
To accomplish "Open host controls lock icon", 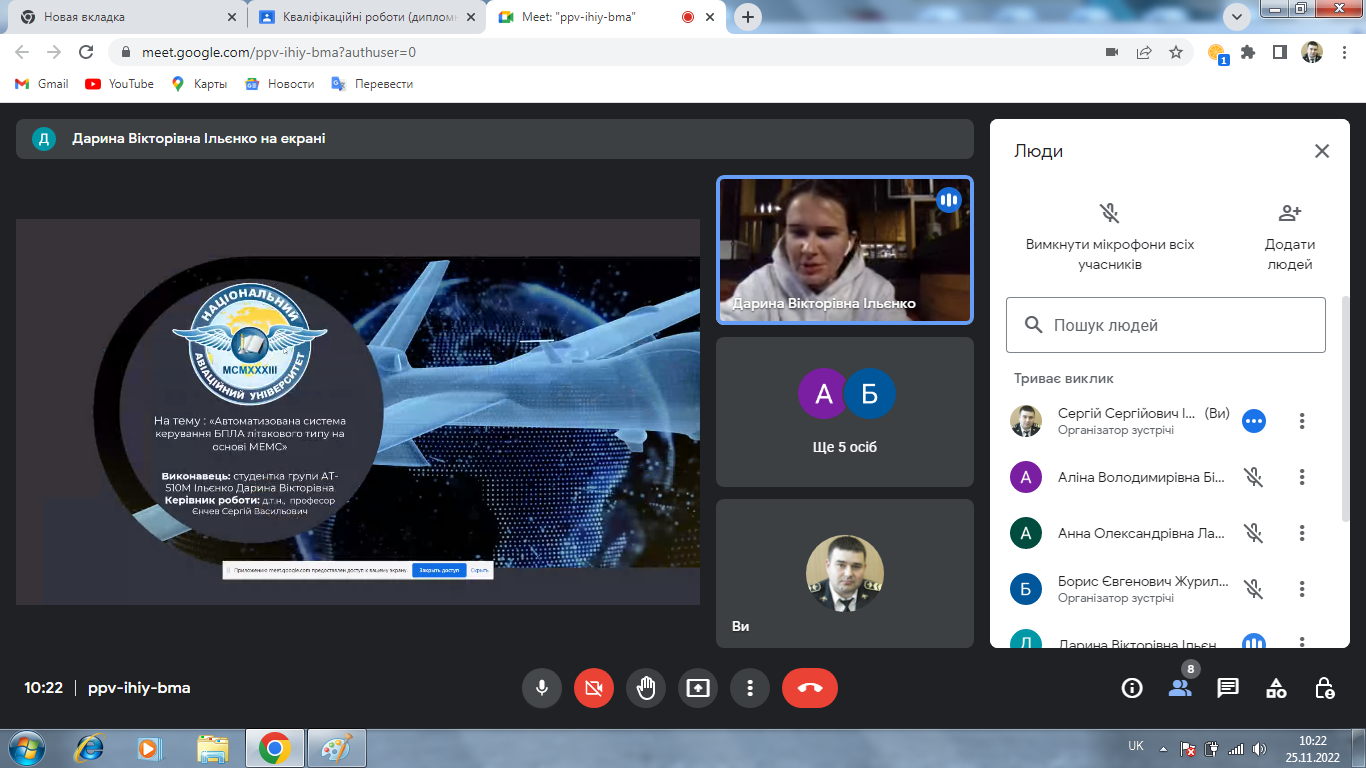I will coord(1324,688).
